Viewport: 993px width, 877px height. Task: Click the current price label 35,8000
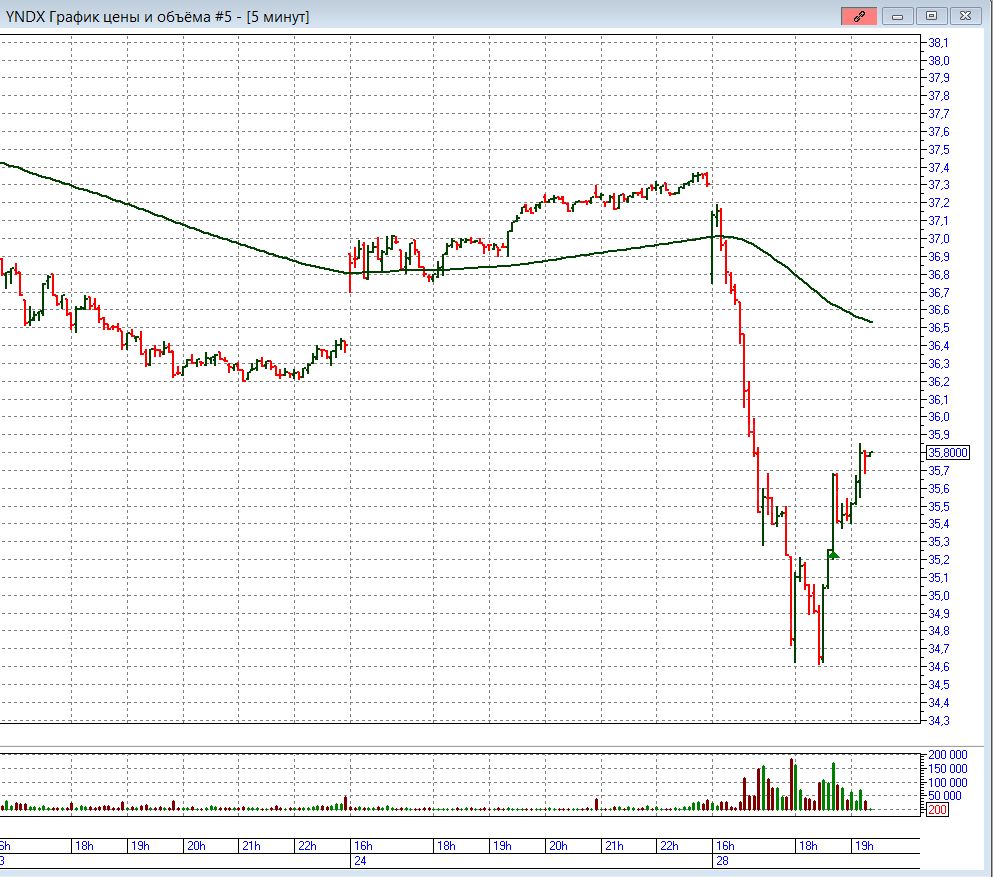(x=947, y=452)
